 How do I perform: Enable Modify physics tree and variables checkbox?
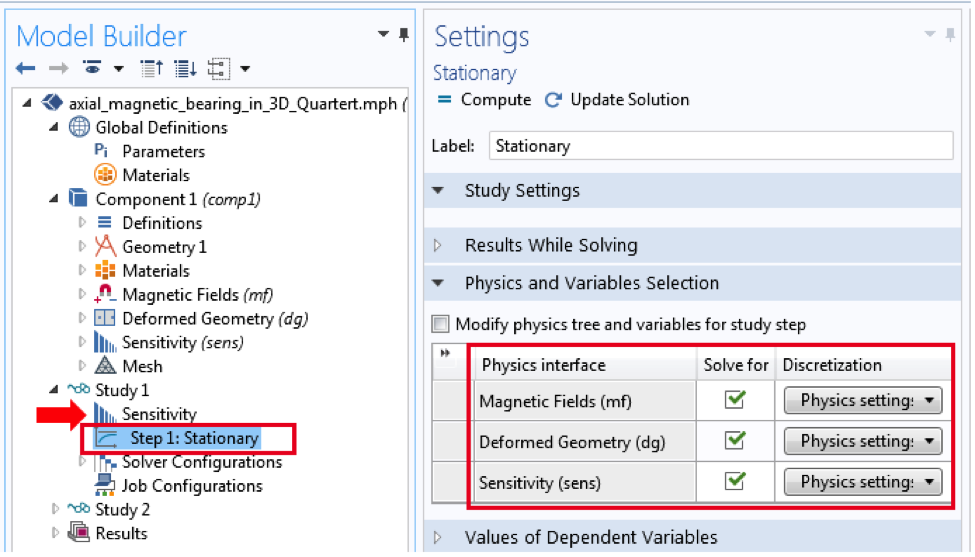(x=440, y=324)
